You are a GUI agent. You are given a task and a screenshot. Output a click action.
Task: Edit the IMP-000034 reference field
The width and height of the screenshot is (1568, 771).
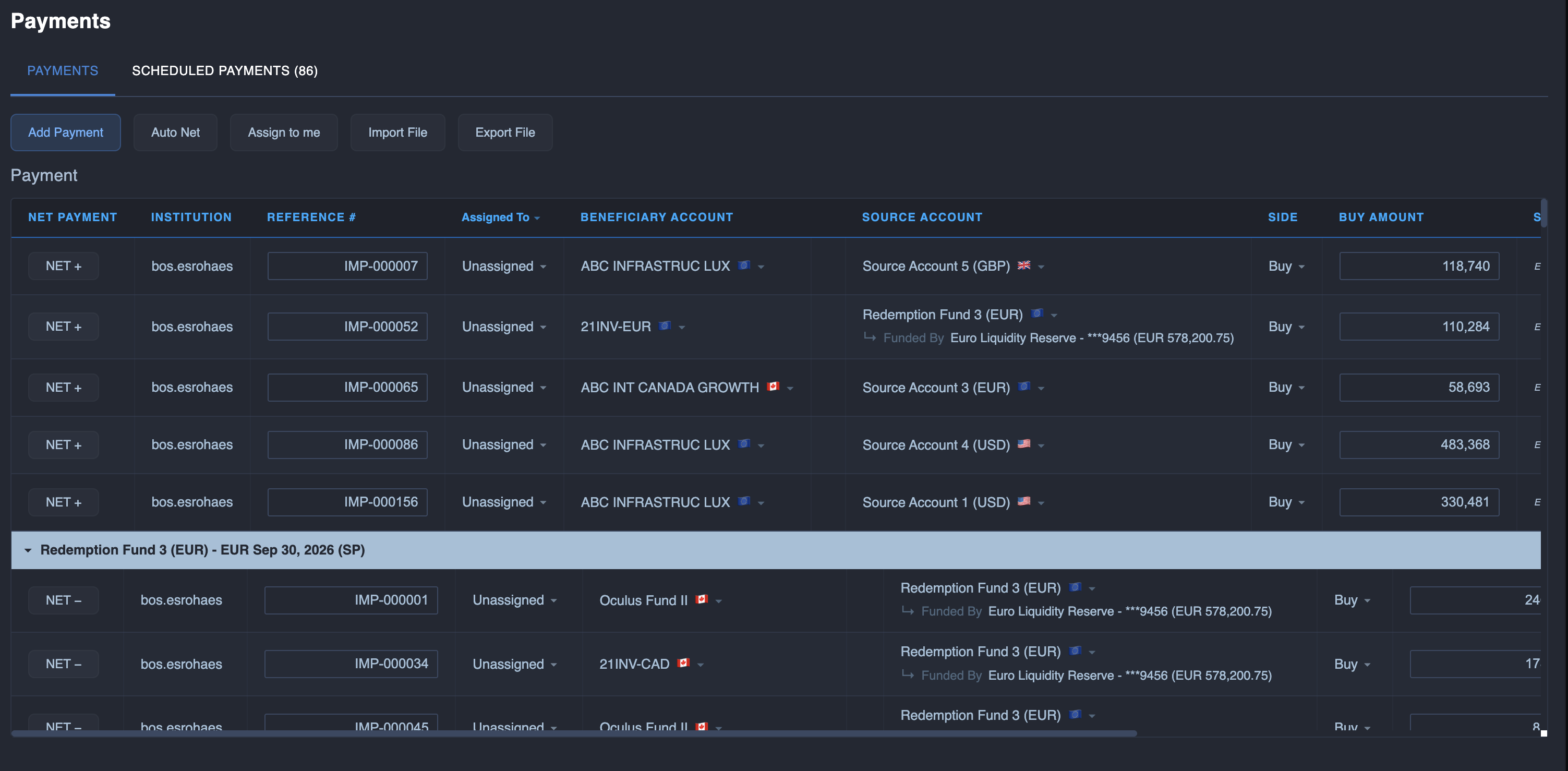pos(351,664)
